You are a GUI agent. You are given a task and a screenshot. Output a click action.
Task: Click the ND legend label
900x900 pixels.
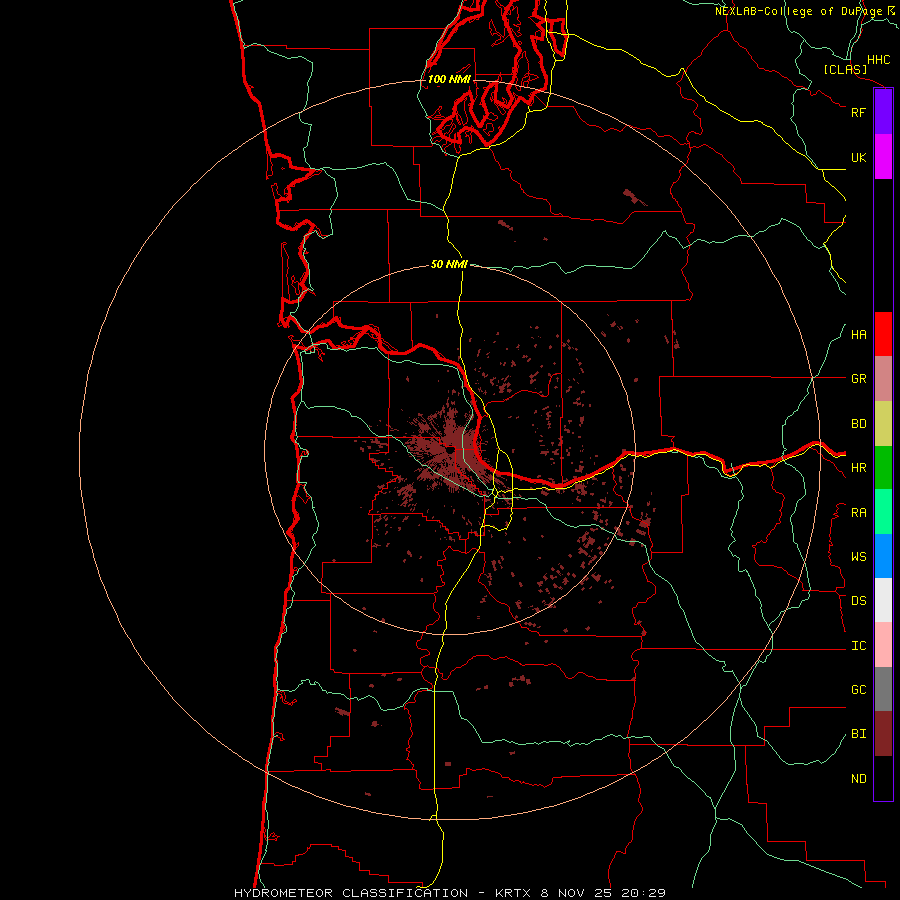859,779
